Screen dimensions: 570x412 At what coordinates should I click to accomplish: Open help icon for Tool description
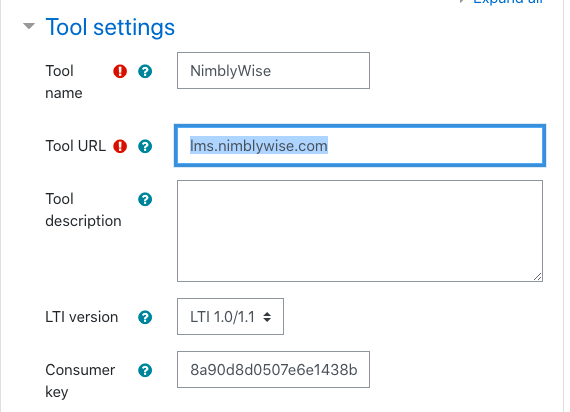click(x=145, y=199)
